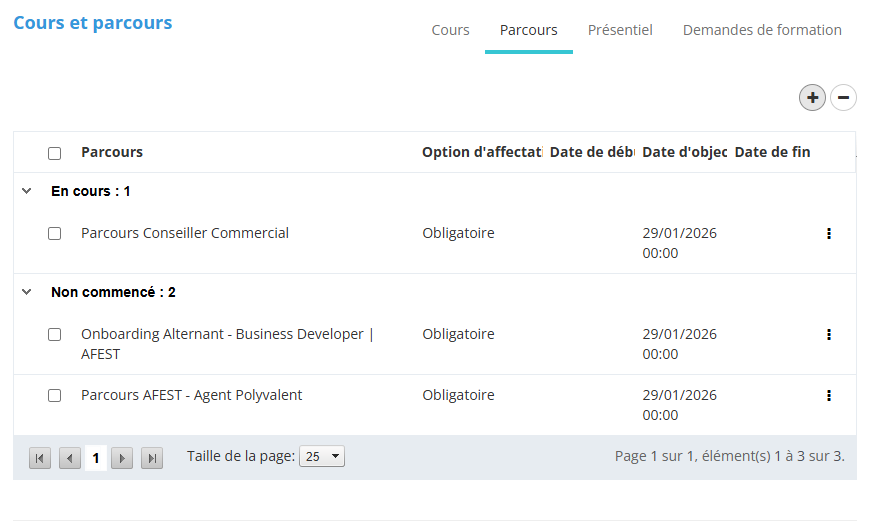Image resolution: width=875 pixels, height=525 pixels.
Task: Switch to the Cours tab
Action: coord(450,30)
